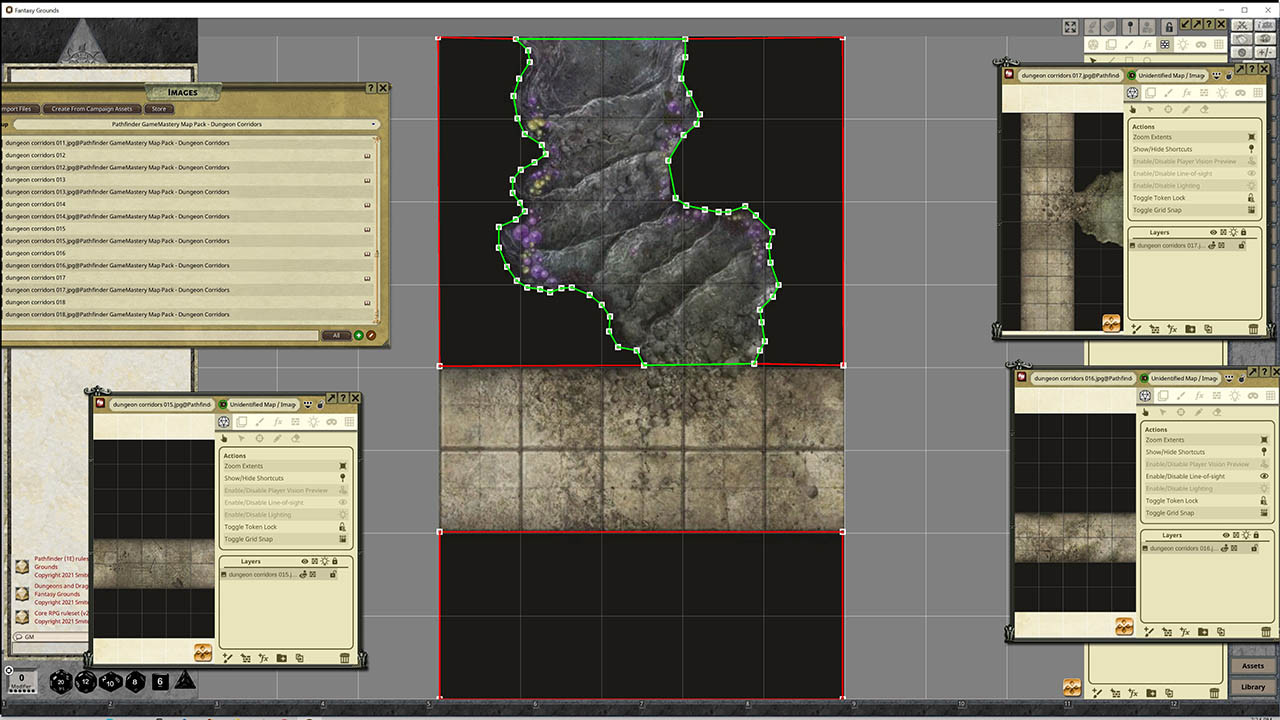Roll the d12 die
The width and height of the screenshot is (1280, 720).
pos(86,682)
